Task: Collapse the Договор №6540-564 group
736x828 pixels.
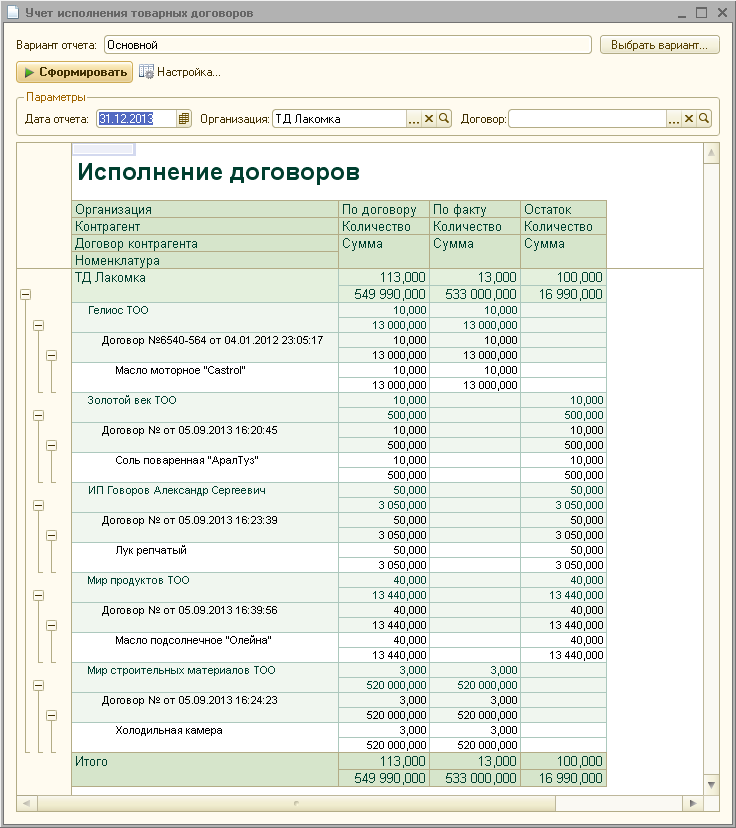Action: 52,355
